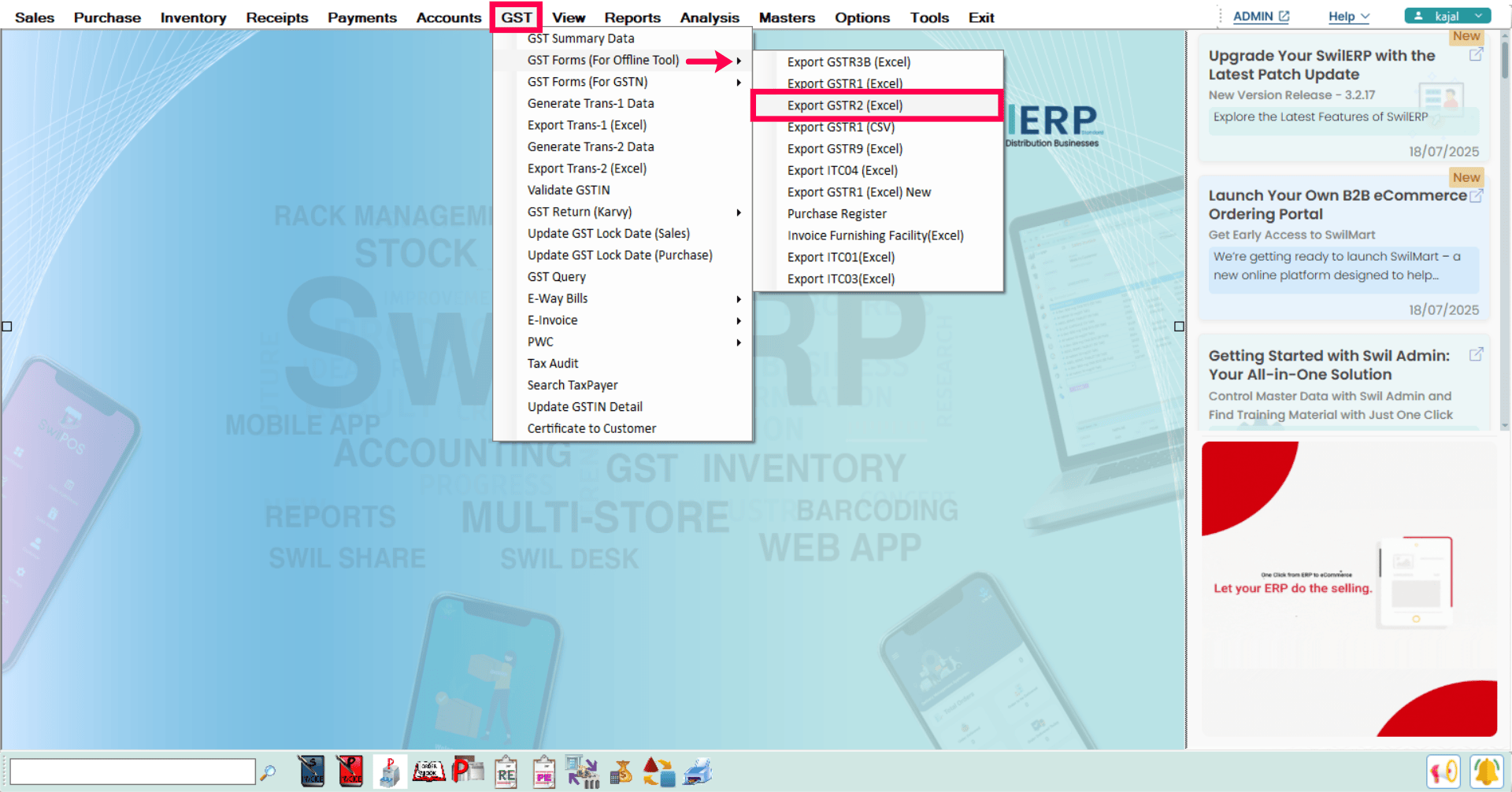Choose Invoice Furnishing Facility(Excel)
Viewport: 1512px width, 792px height.
(x=878, y=235)
